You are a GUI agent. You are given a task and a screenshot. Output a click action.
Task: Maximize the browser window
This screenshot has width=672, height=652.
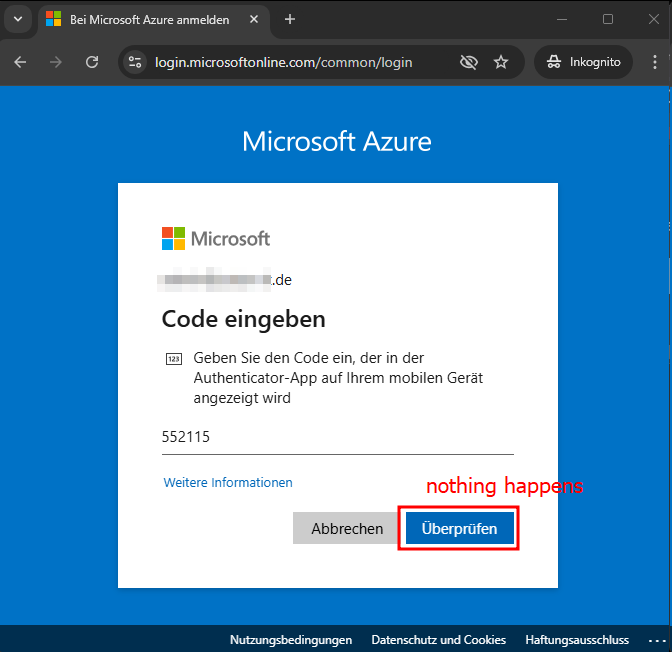(x=608, y=19)
